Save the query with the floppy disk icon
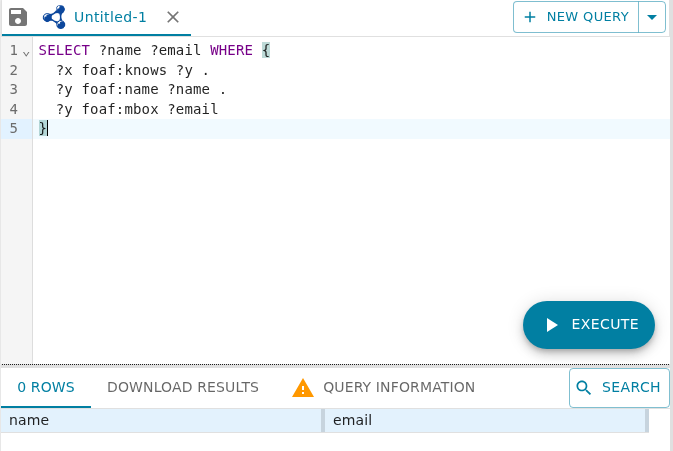673x451 pixels. click(x=18, y=17)
